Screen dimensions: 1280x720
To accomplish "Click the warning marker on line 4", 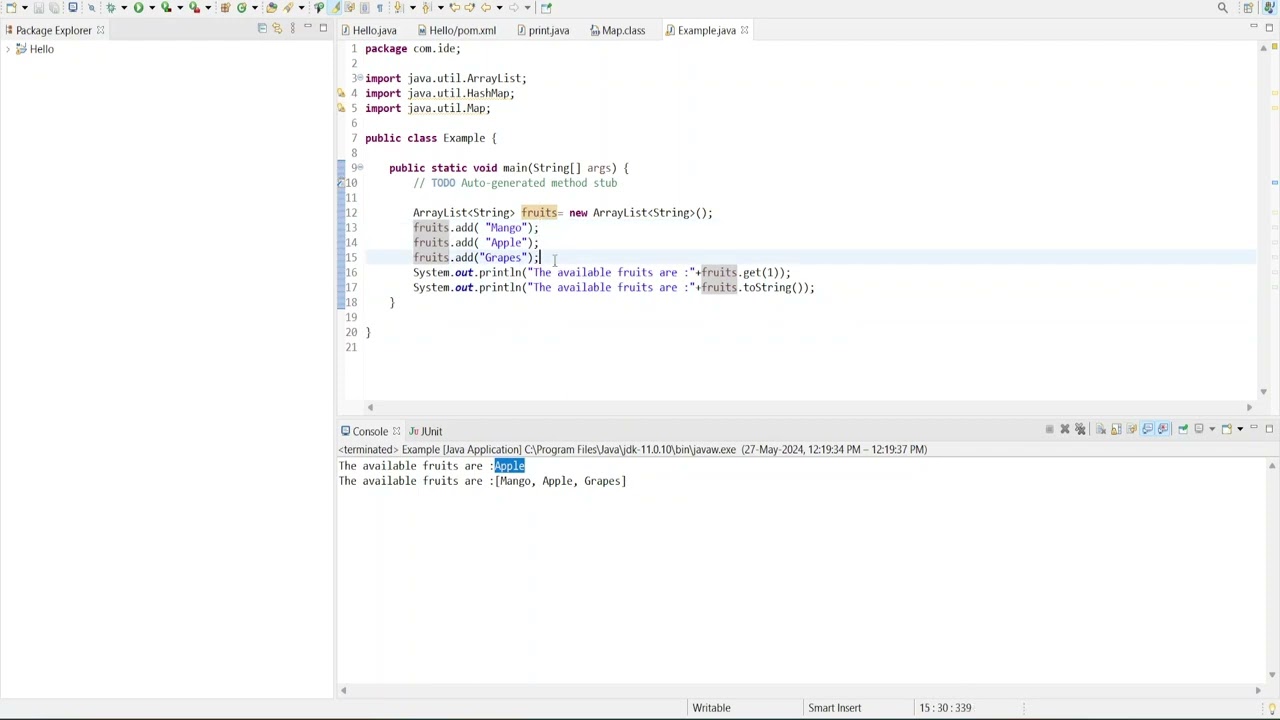I will [341, 93].
